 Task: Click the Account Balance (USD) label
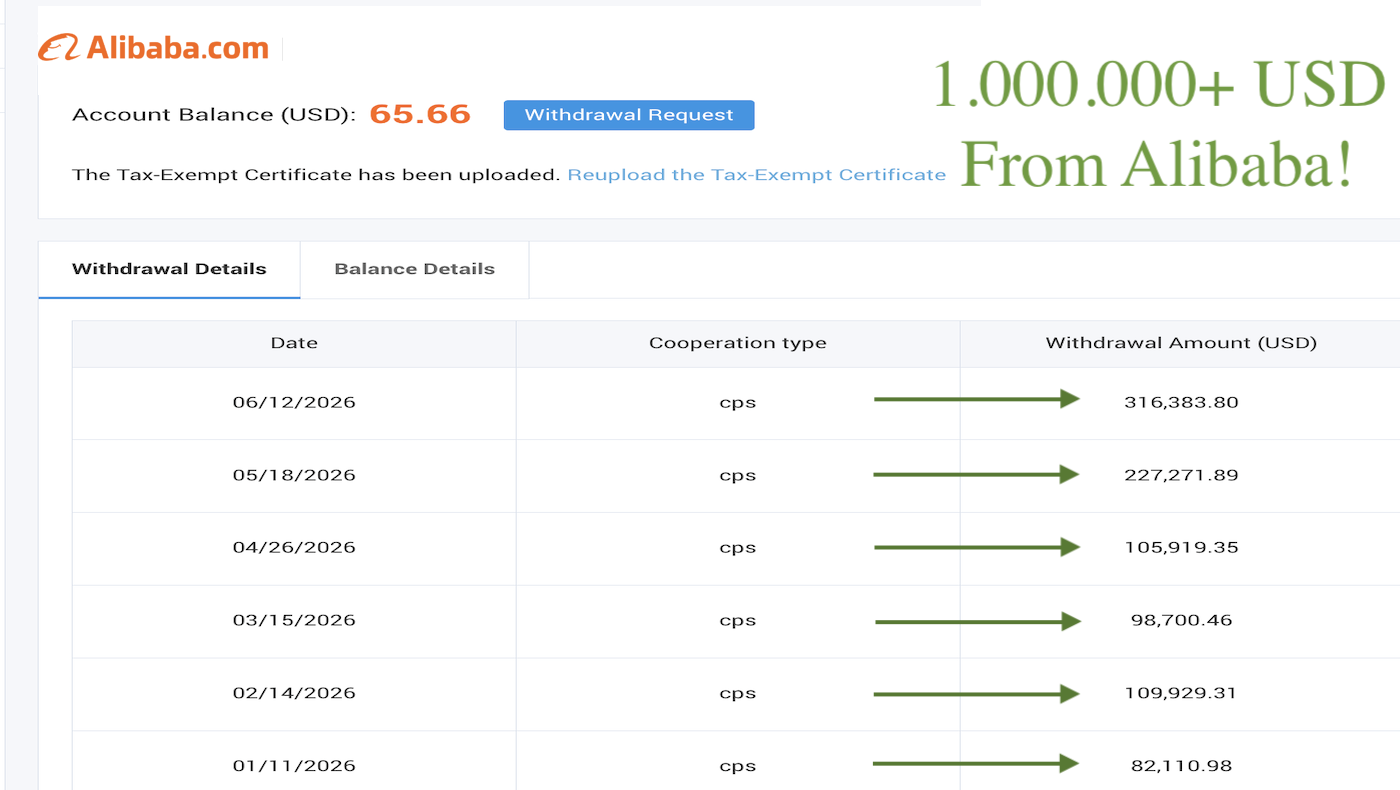pos(214,115)
